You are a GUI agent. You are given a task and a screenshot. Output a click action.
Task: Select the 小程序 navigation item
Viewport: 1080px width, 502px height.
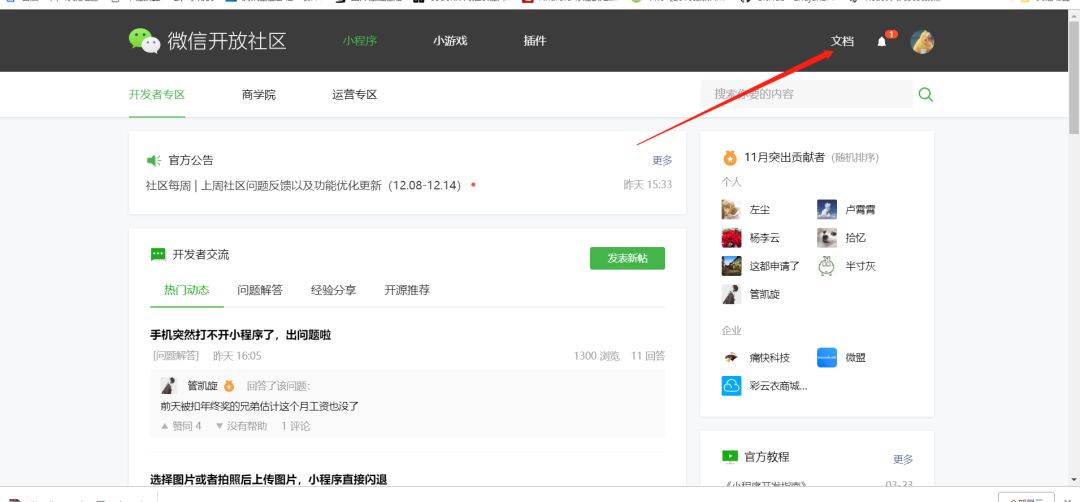click(x=360, y=41)
